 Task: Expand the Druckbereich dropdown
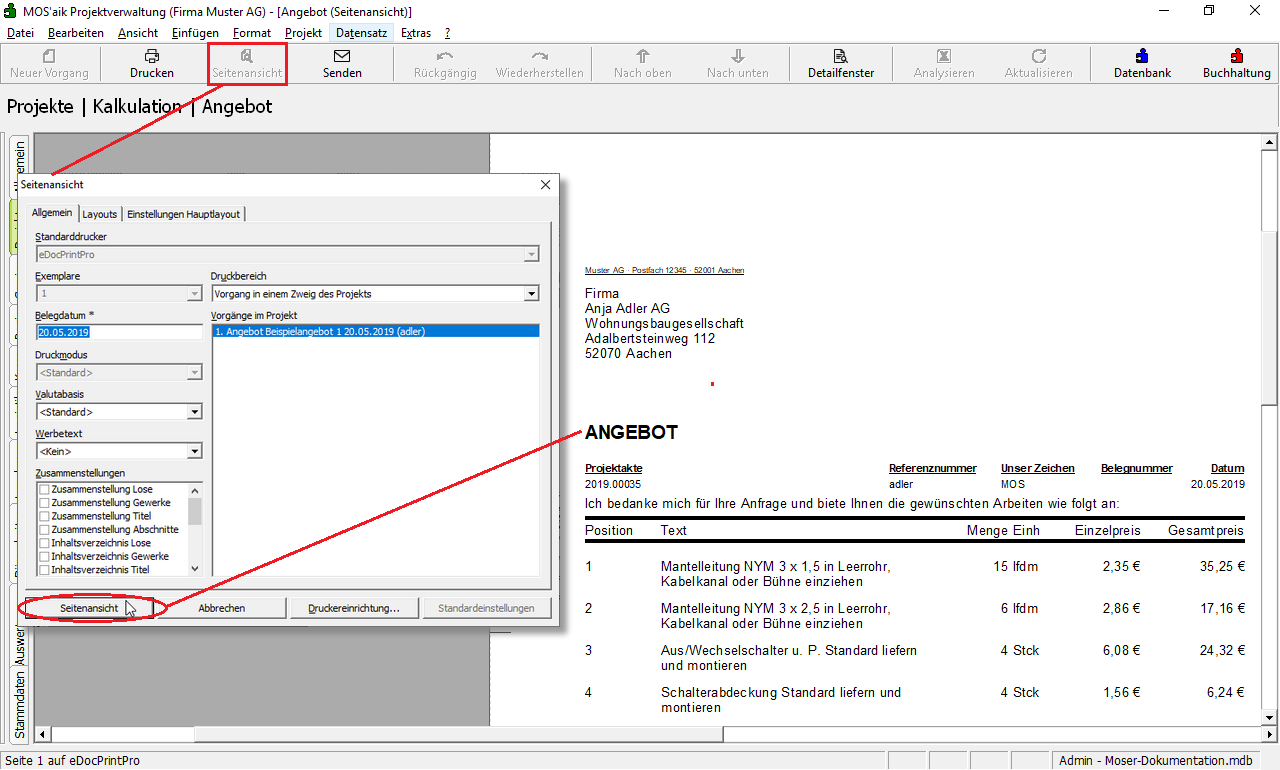pos(531,294)
